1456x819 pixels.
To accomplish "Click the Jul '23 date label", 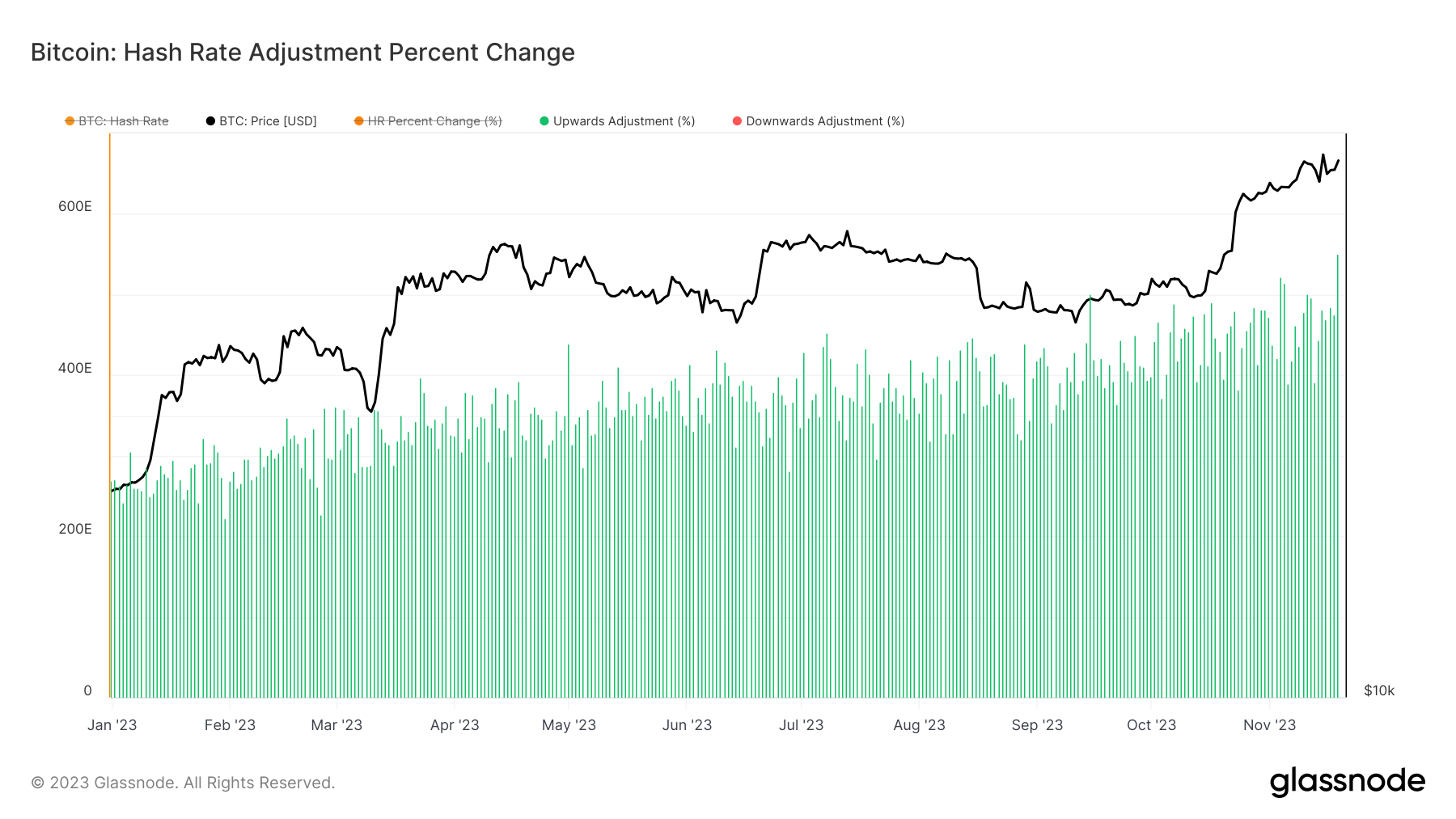I will coord(801,725).
